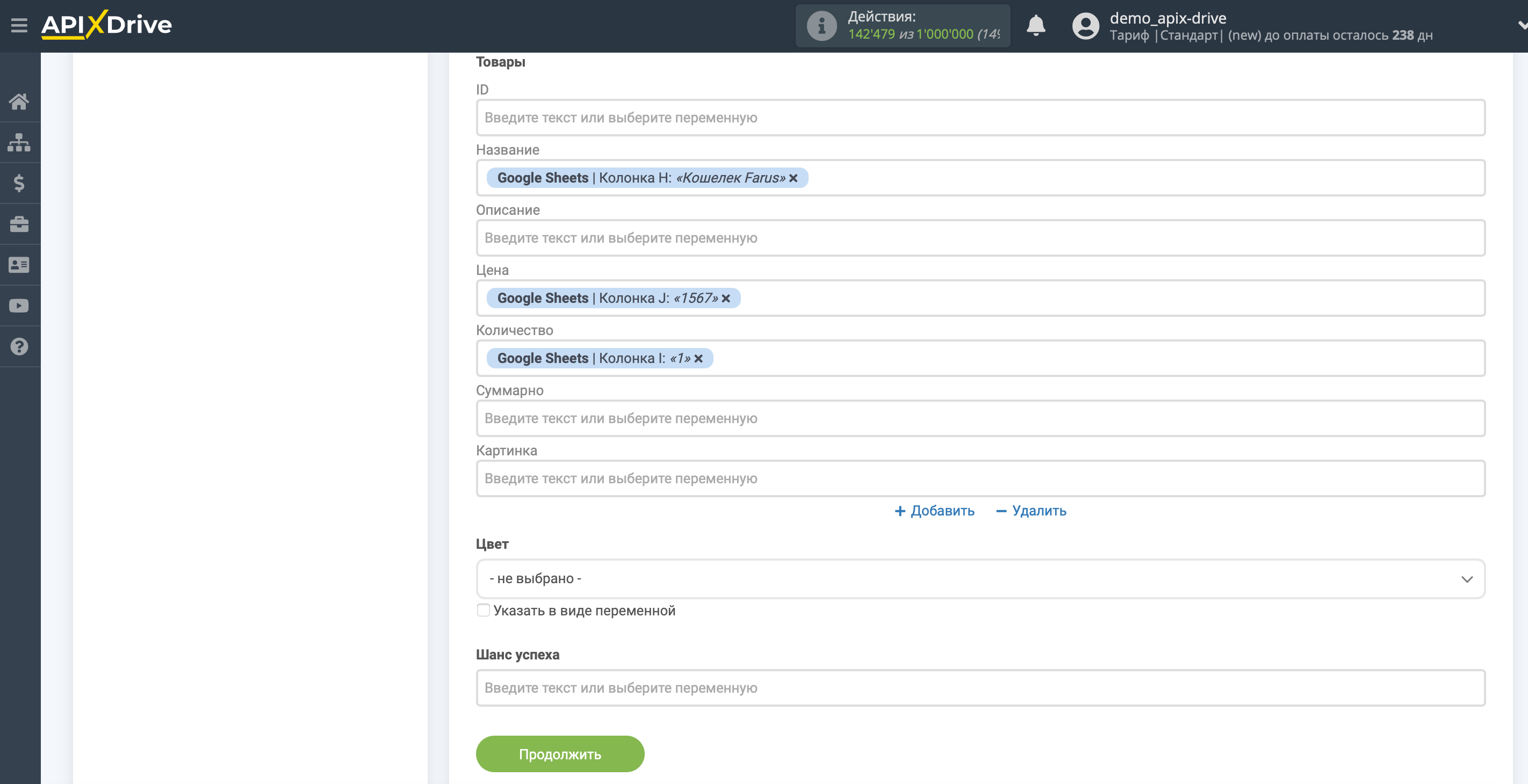
Task: Click Удалить to remove a product
Action: (1031, 511)
